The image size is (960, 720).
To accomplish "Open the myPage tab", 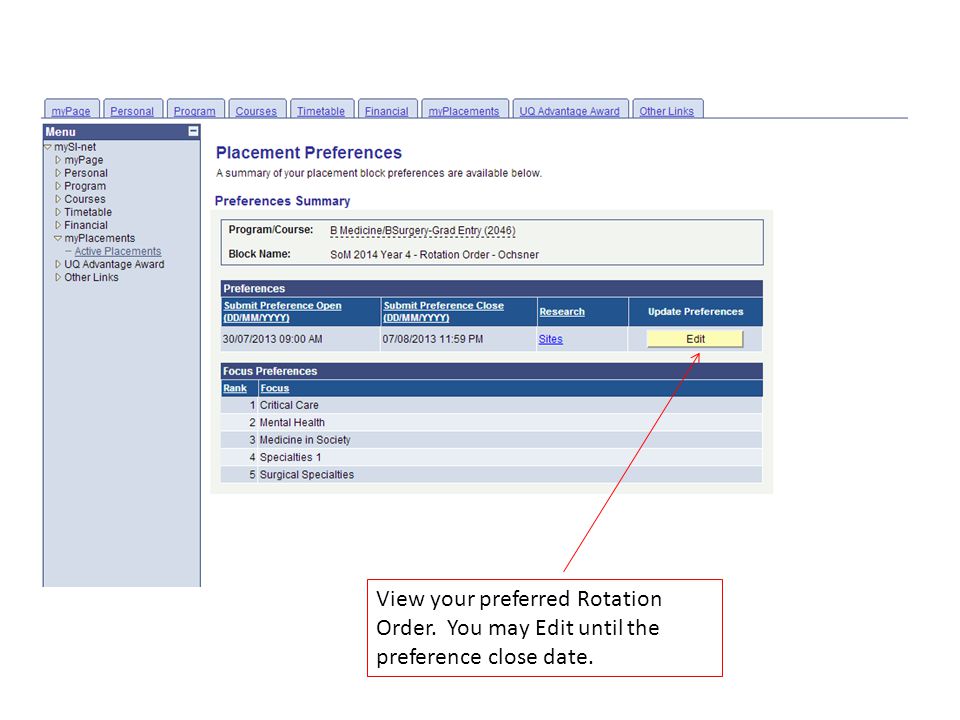I will 71,111.
